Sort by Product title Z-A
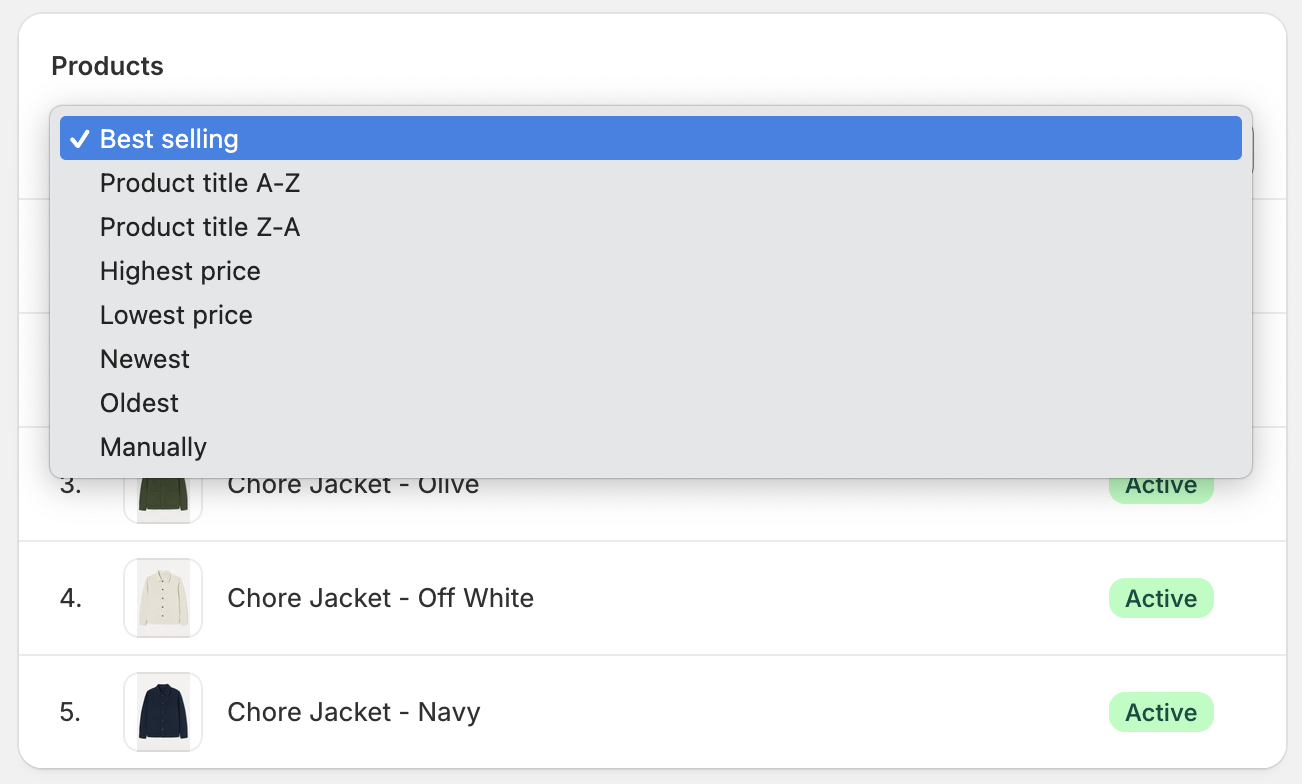The image size is (1302, 784). point(200,227)
